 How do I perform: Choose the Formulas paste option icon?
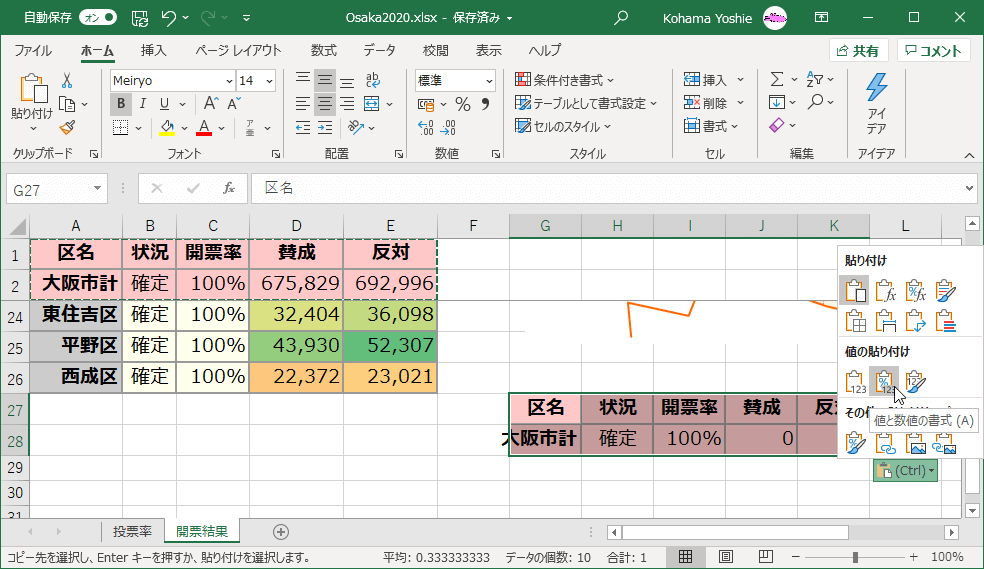(x=885, y=290)
